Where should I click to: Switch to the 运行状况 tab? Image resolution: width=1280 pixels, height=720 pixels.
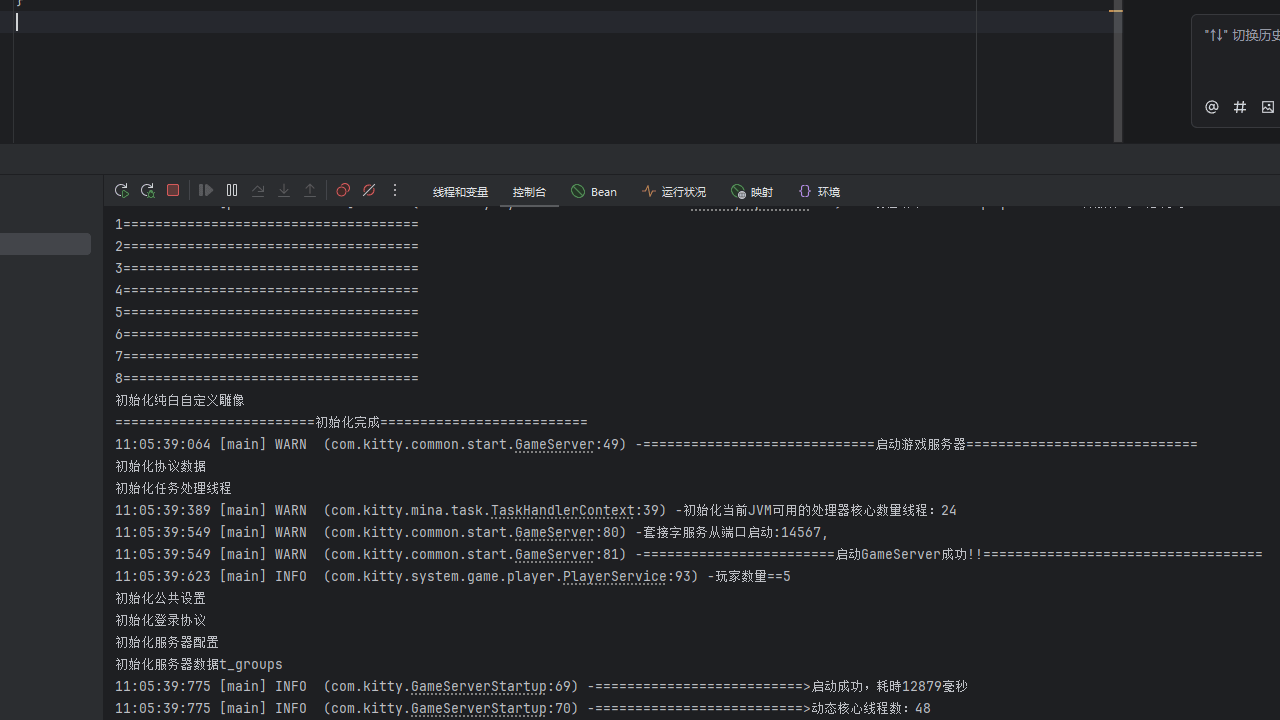point(675,192)
